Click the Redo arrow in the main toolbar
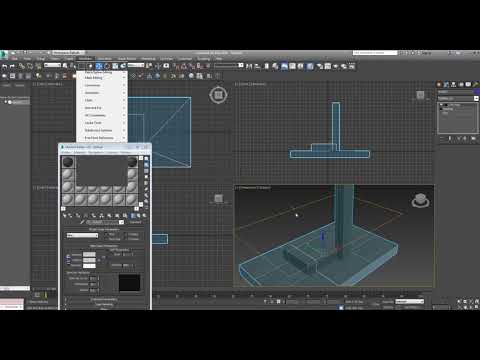 tap(12, 66)
